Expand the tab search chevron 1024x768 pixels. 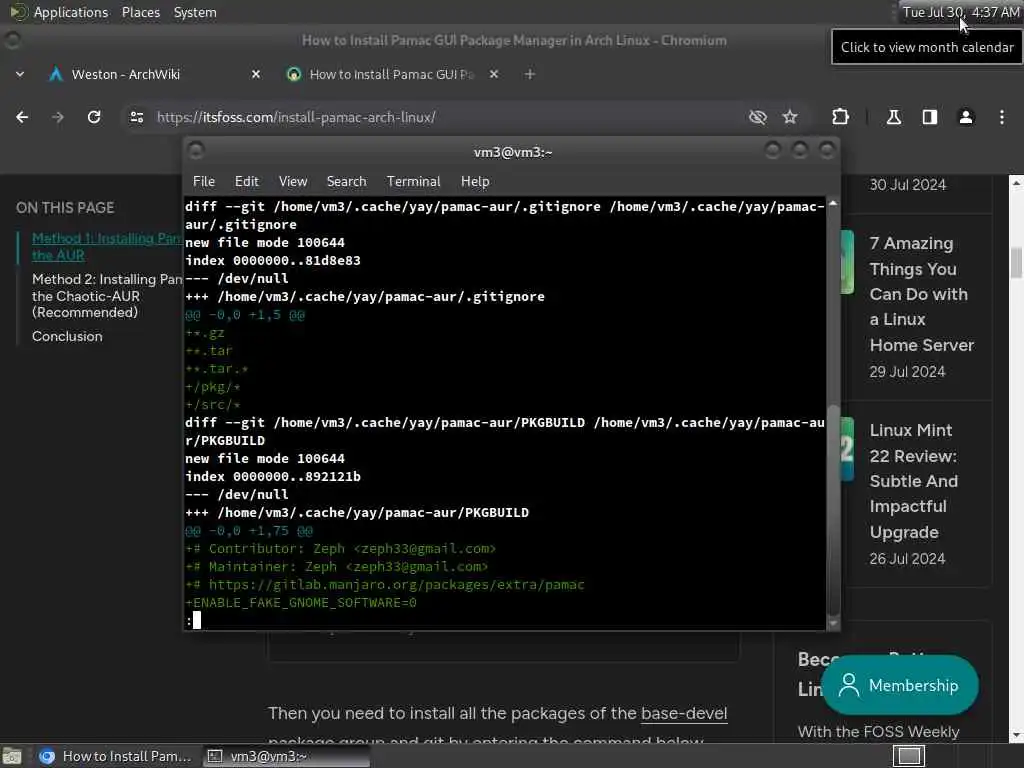point(20,74)
